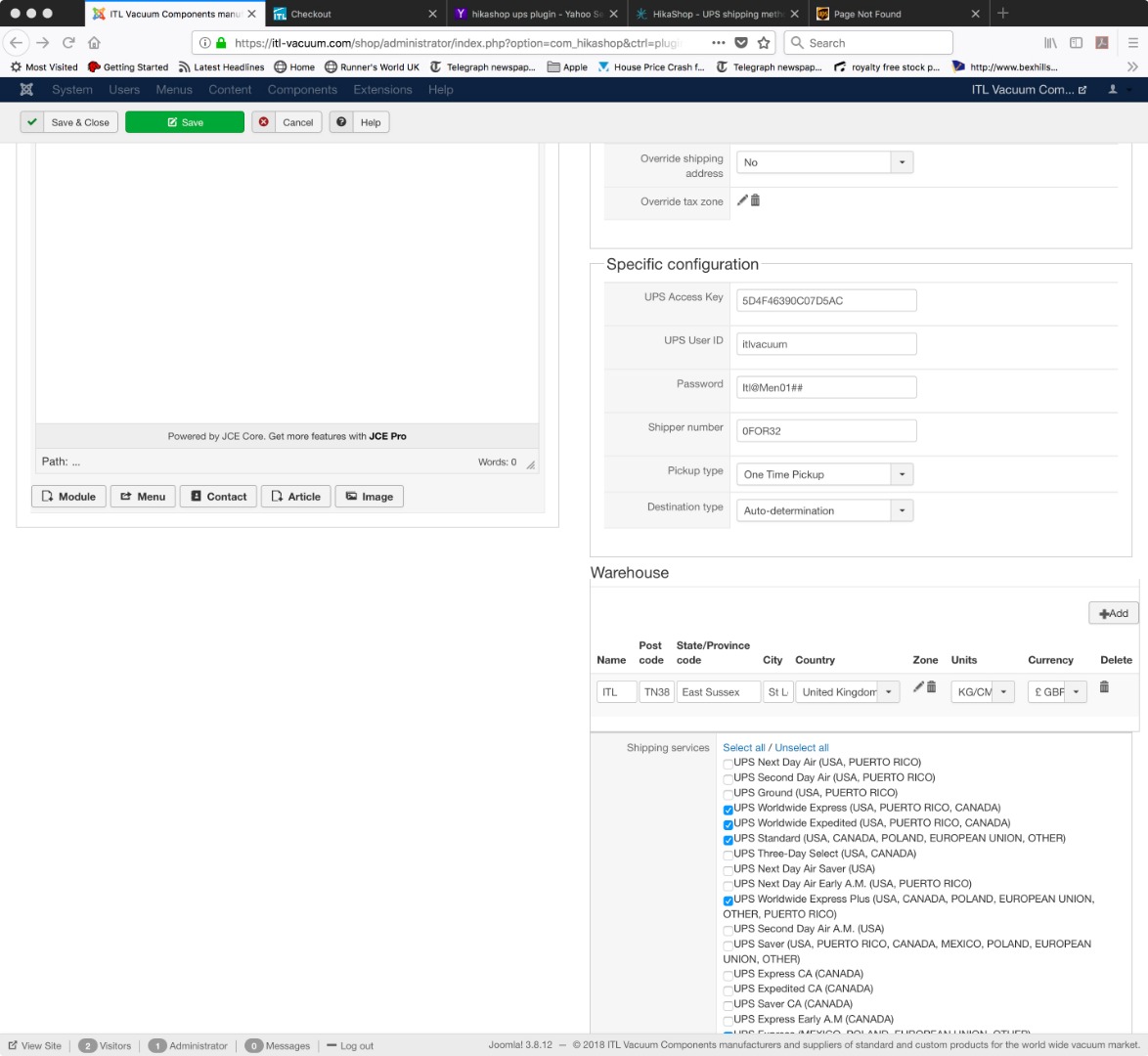Insert Module via editor button
Image resolution: width=1148 pixels, height=1056 pixels.
pos(68,496)
